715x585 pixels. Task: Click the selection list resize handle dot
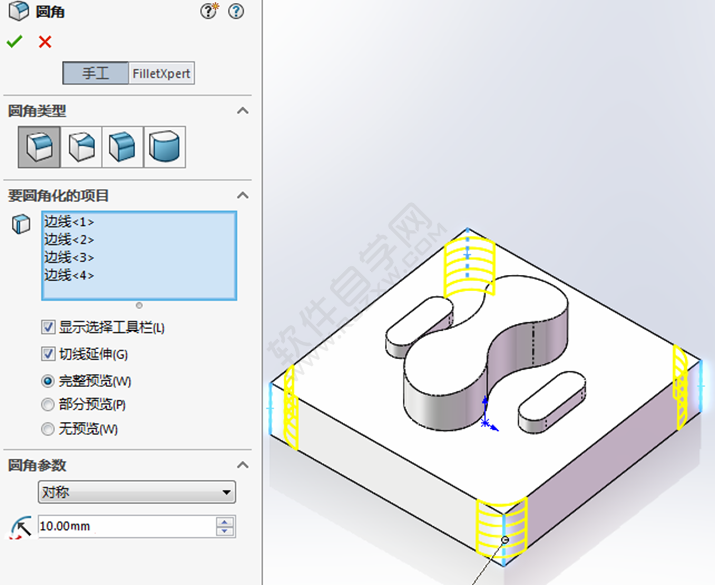point(139,305)
